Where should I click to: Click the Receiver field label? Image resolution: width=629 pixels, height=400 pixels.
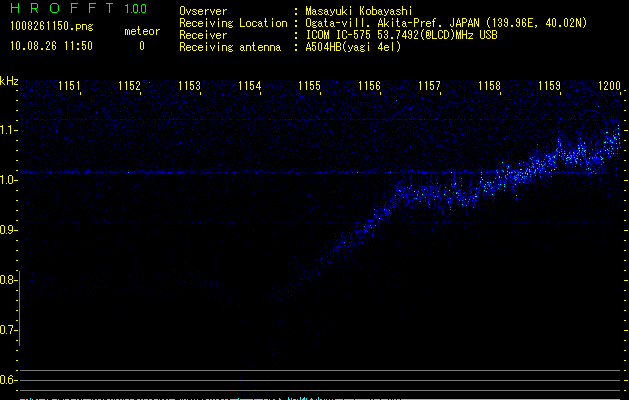[203, 35]
